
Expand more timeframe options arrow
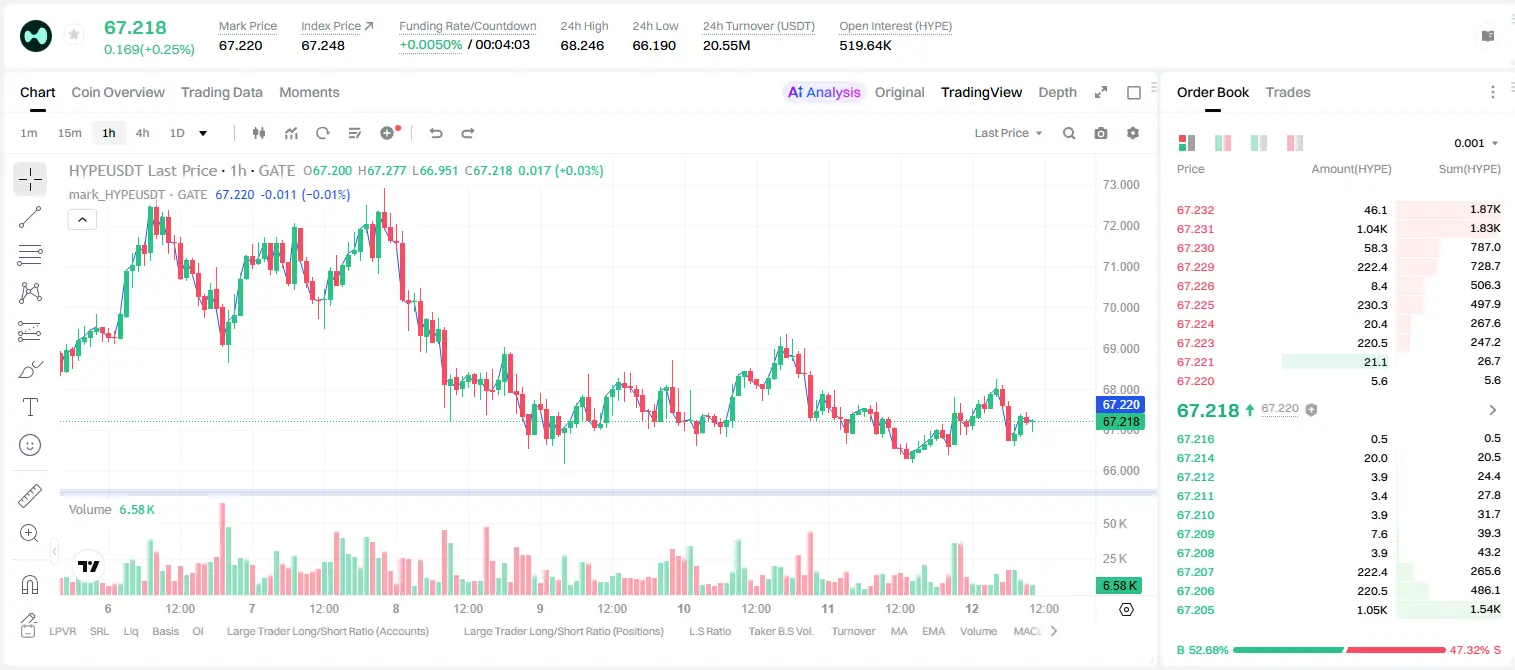coord(203,133)
